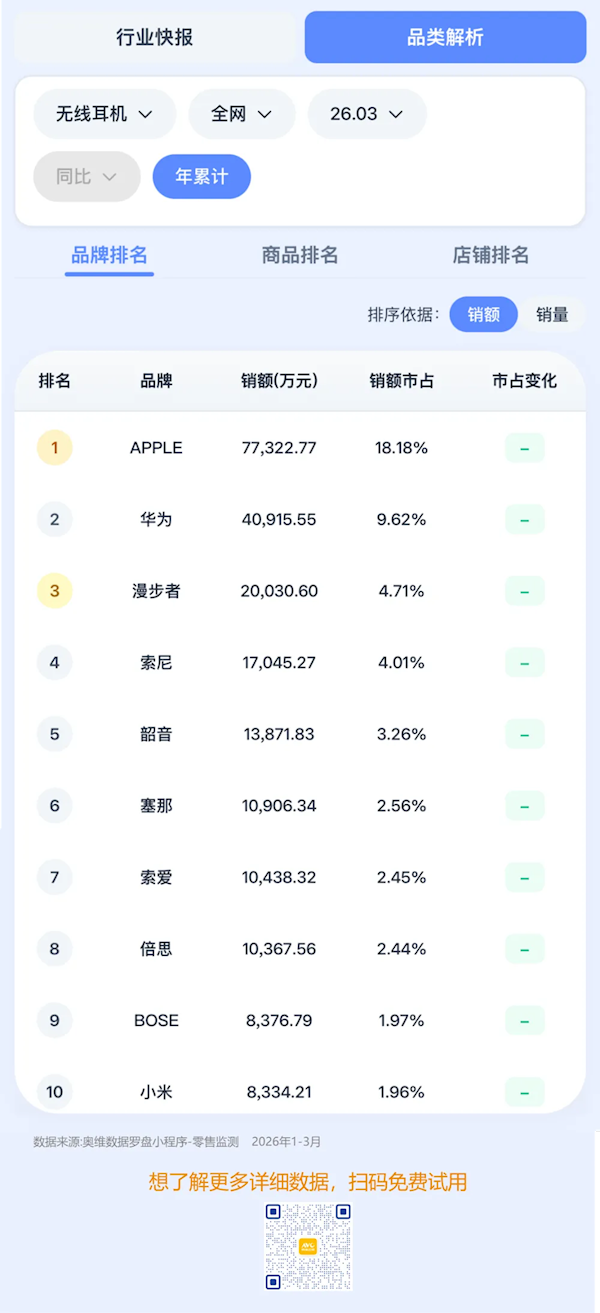Click the rank 3 yellow badge

pyautogui.click(x=55, y=591)
